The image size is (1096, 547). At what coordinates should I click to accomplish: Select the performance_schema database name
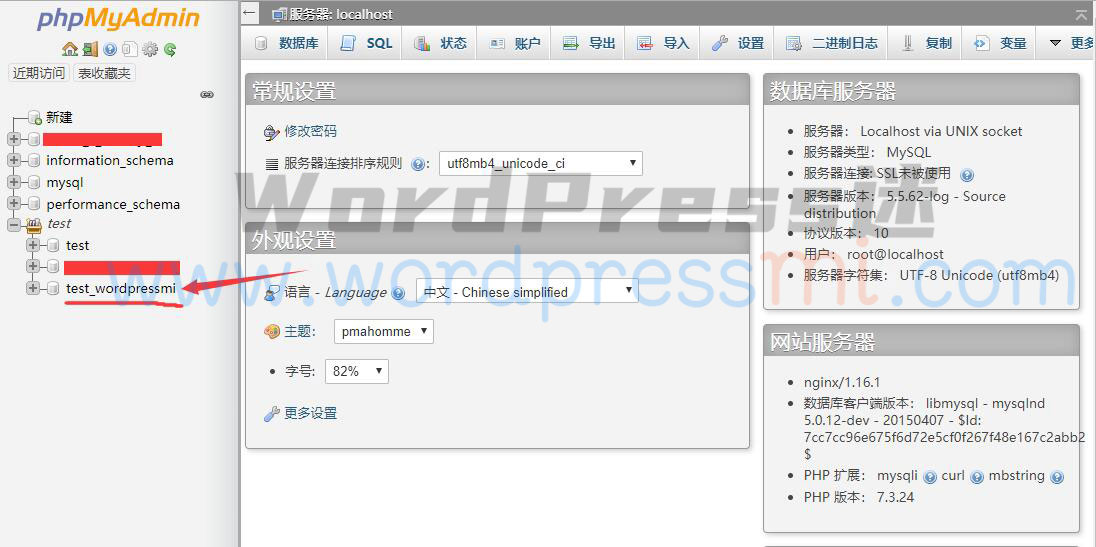[113, 205]
